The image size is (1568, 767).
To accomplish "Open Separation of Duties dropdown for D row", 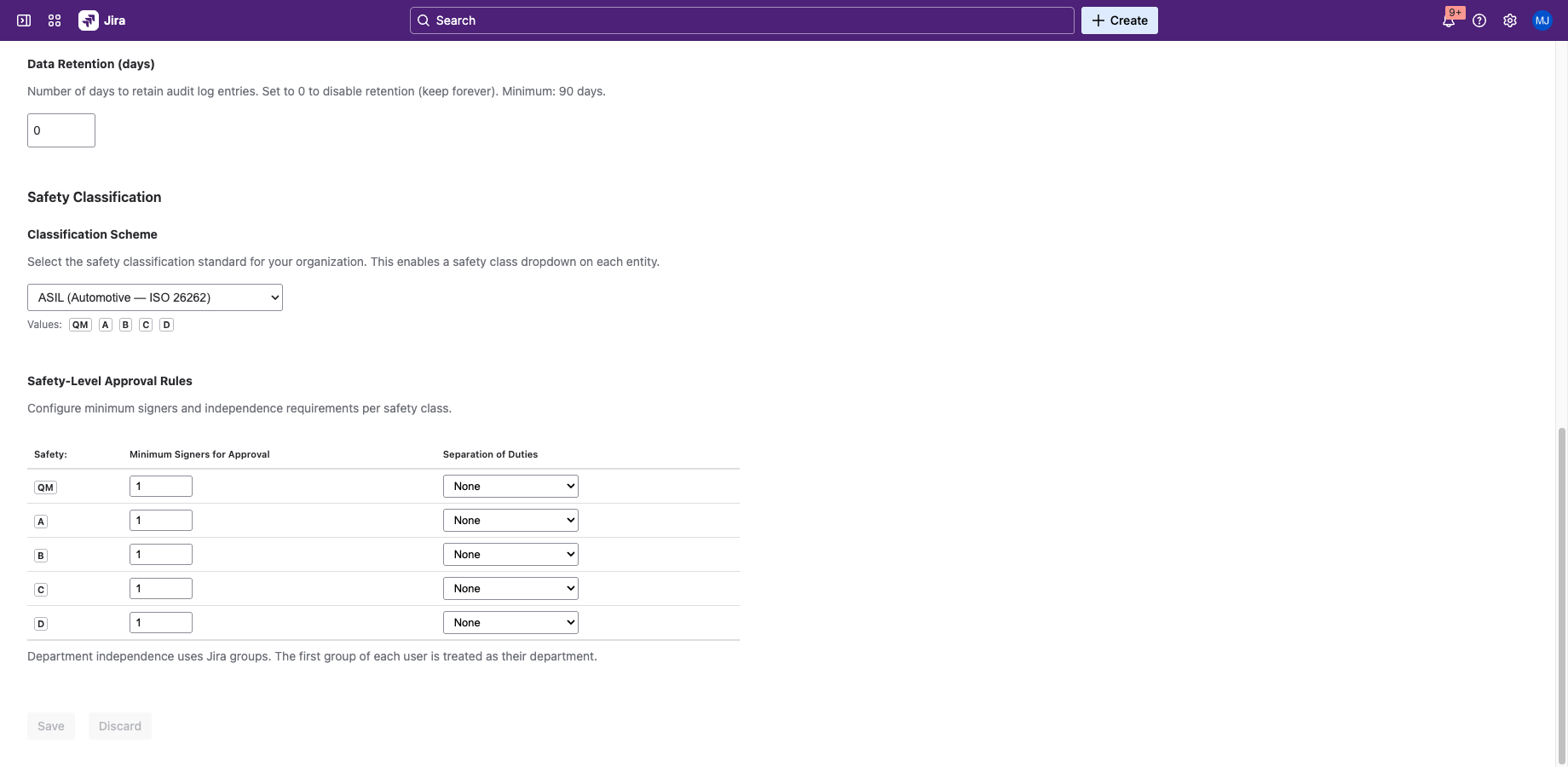I will tap(510, 622).
